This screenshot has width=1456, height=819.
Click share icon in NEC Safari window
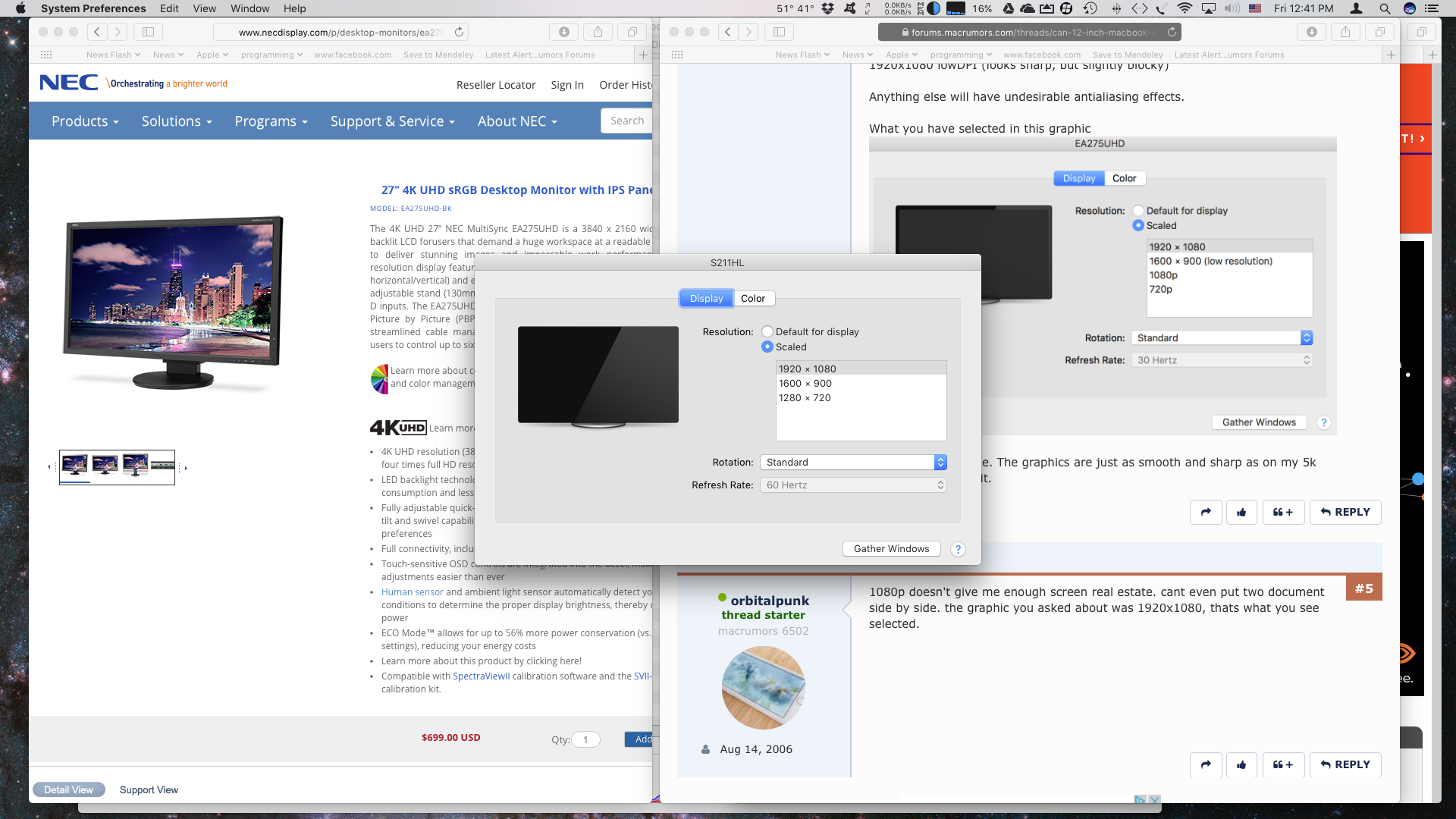pos(598,32)
